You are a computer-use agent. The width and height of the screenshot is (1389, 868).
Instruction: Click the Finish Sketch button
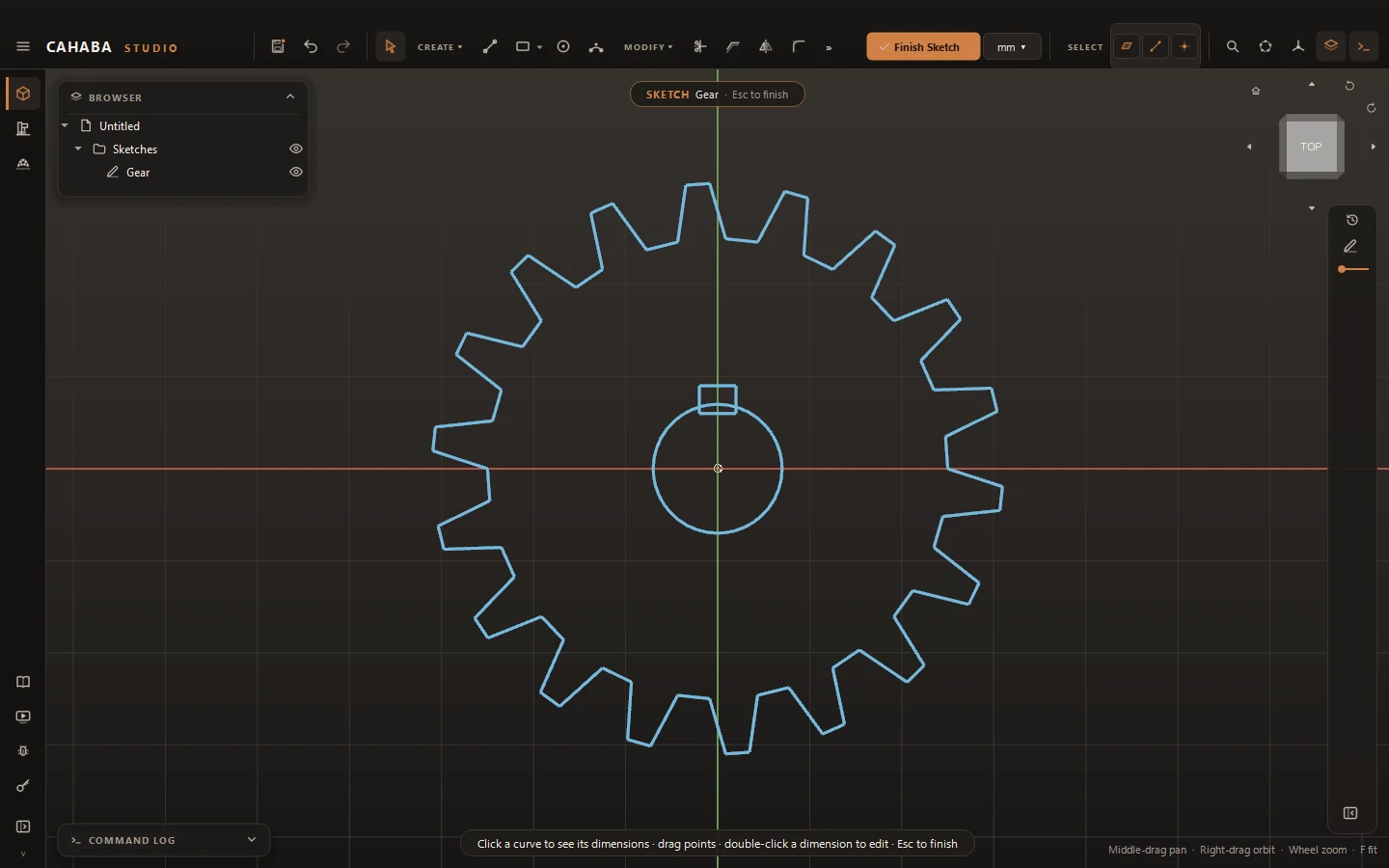tap(923, 46)
